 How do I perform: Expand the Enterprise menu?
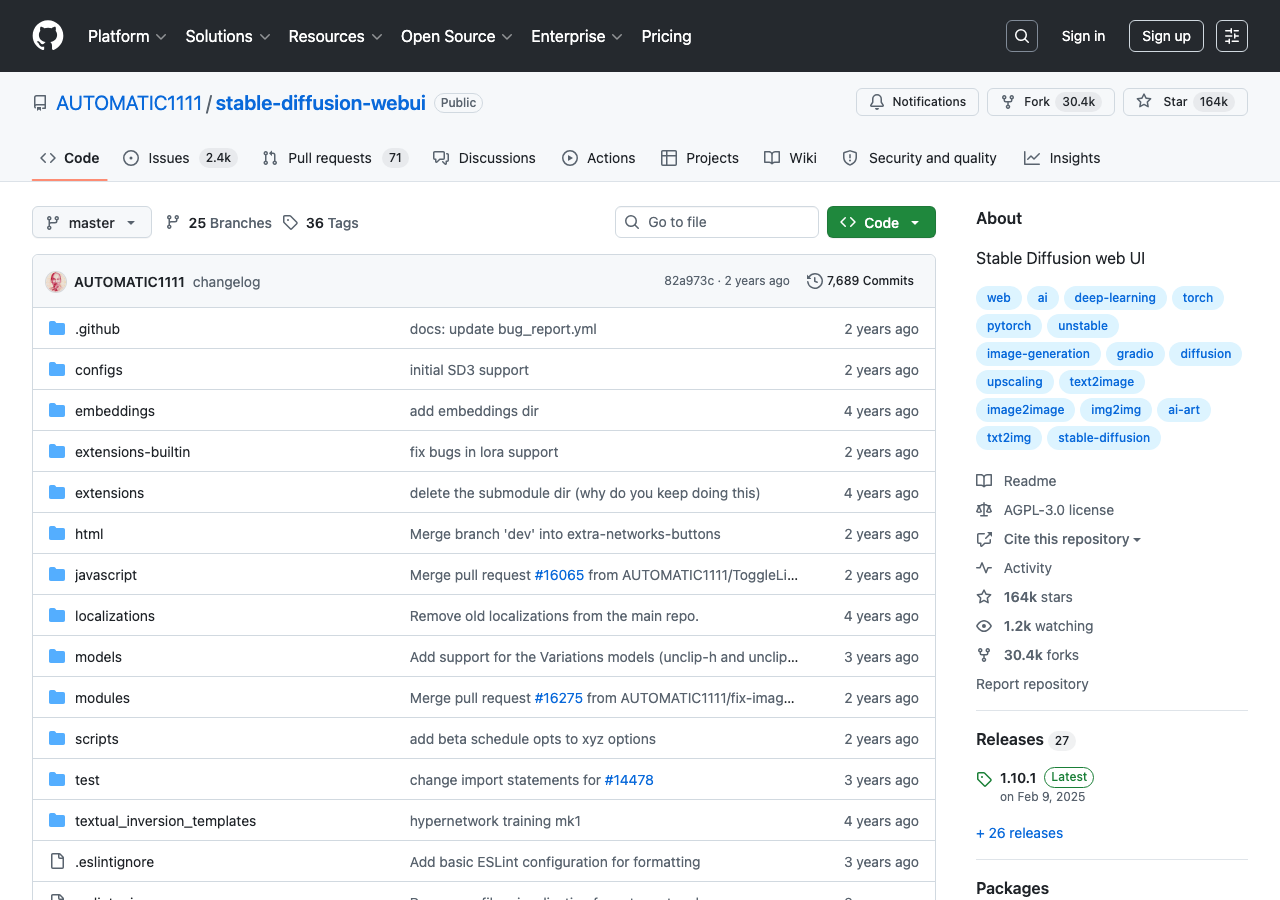(577, 36)
